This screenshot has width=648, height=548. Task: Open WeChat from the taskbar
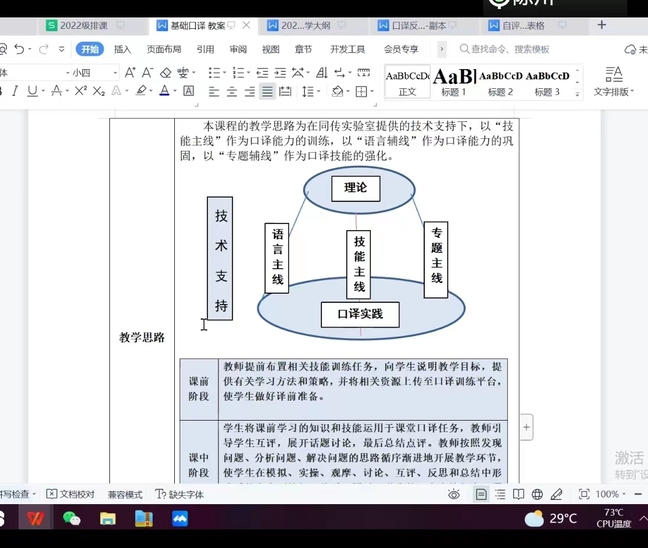pyautogui.click(x=71, y=518)
